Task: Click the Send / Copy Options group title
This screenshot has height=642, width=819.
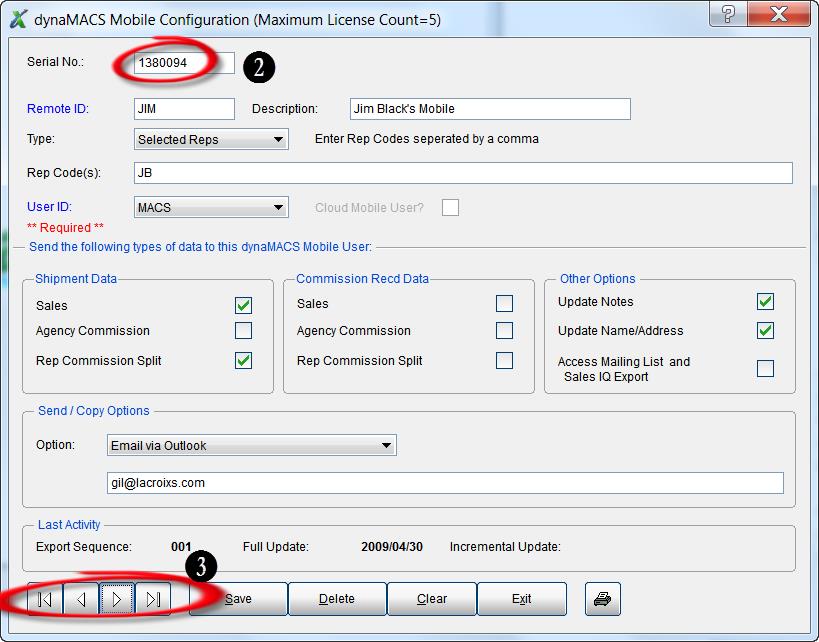Action: [x=94, y=411]
